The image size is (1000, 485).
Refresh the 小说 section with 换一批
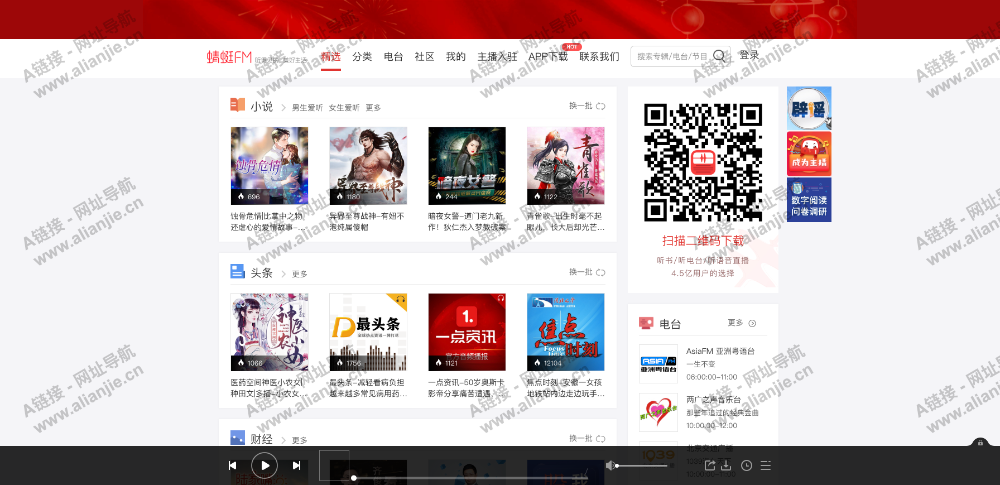587,106
